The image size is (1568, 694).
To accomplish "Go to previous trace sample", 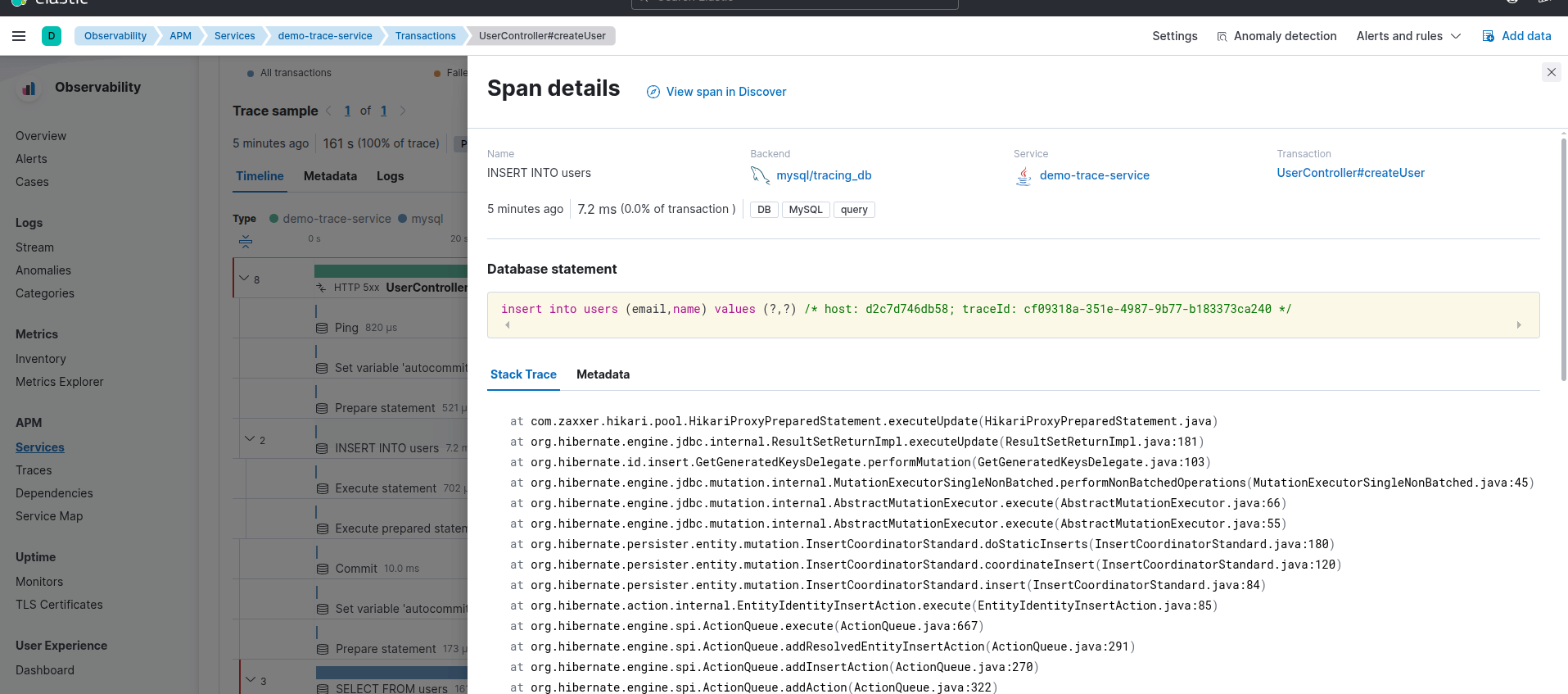I will pyautogui.click(x=329, y=111).
